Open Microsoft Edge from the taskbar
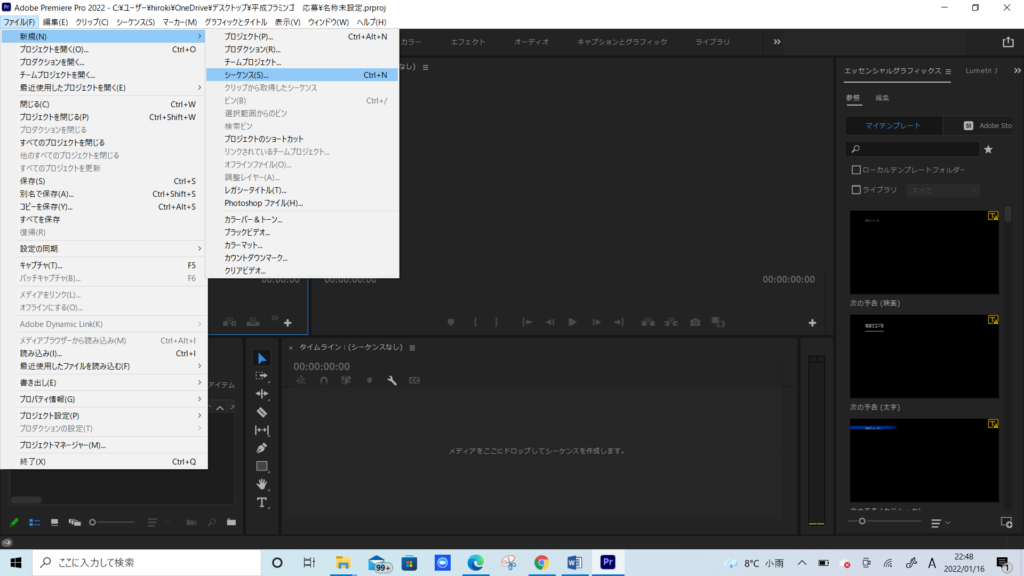The height and width of the screenshot is (576, 1024). coord(475,562)
